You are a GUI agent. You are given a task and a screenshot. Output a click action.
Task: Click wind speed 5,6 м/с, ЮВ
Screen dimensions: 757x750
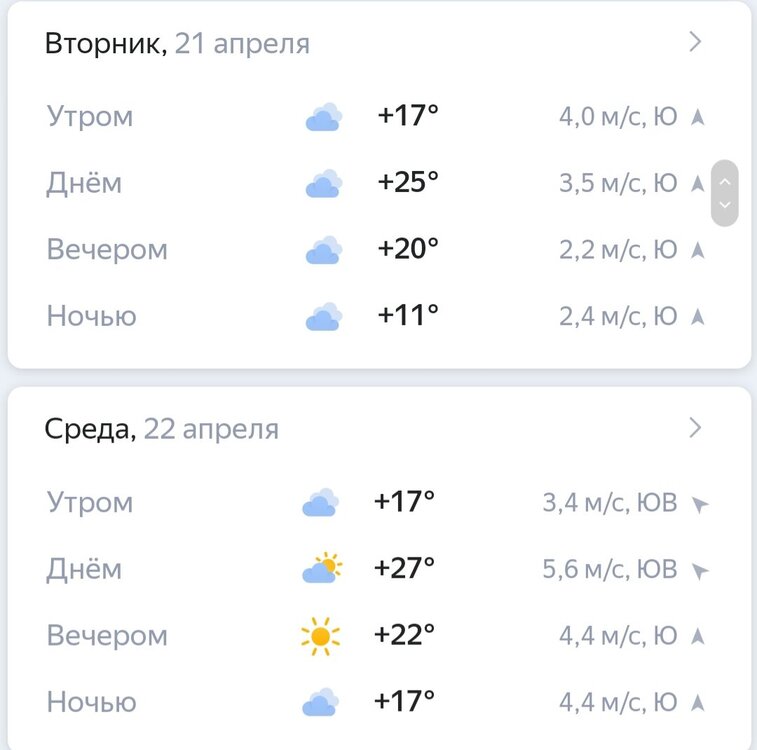point(610,569)
